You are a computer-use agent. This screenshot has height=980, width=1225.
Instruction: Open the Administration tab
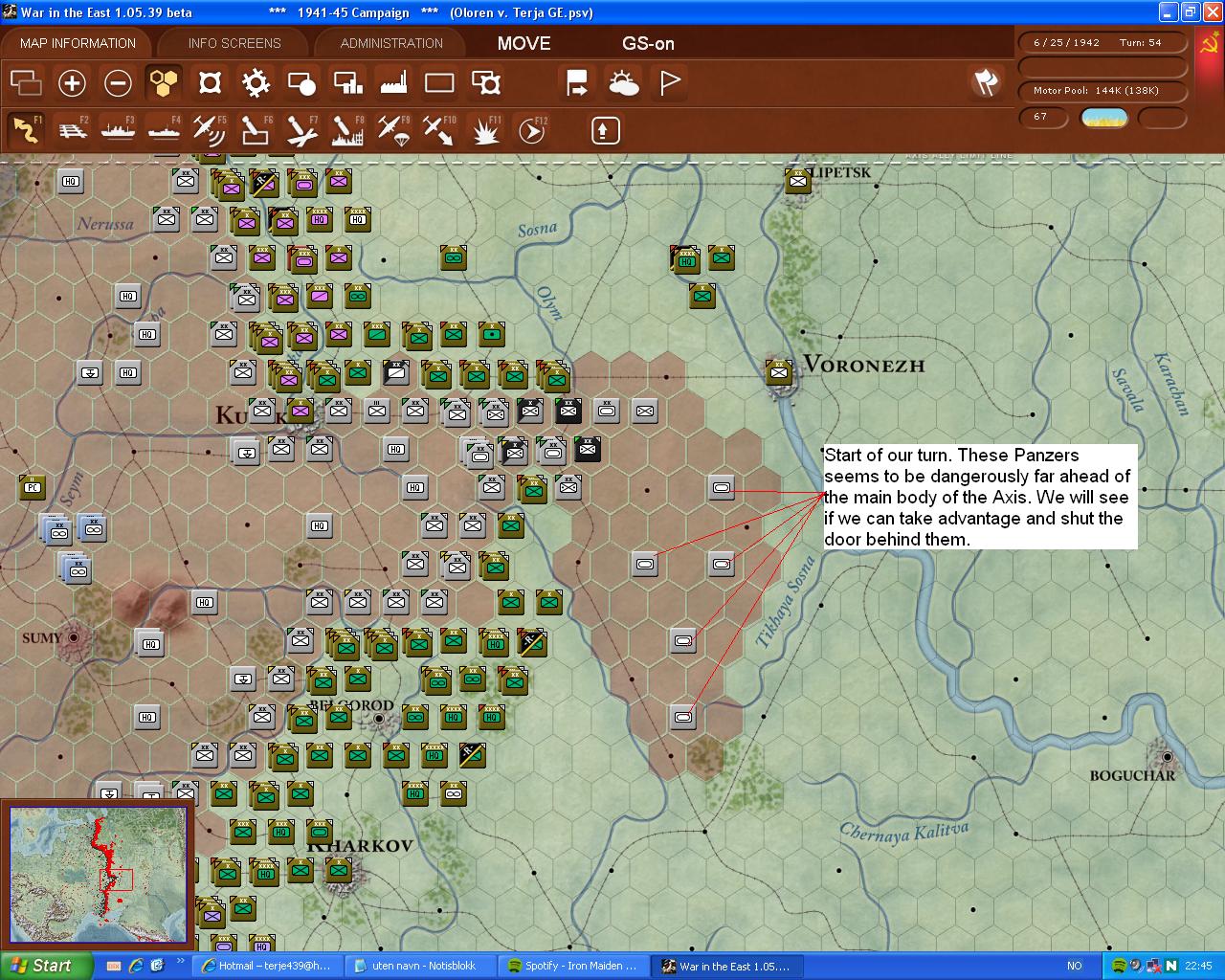point(391,43)
